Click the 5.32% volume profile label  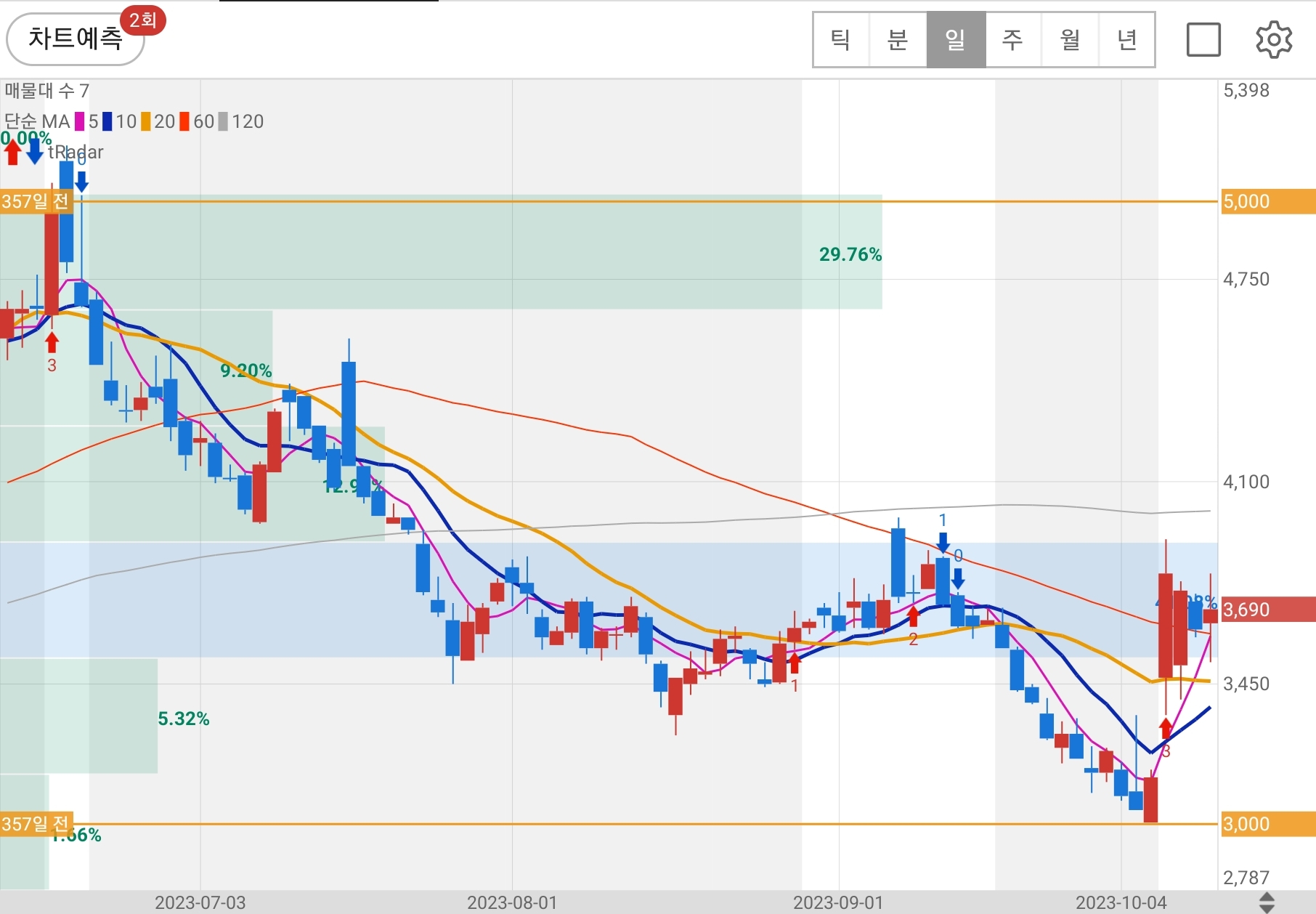pyautogui.click(x=184, y=719)
